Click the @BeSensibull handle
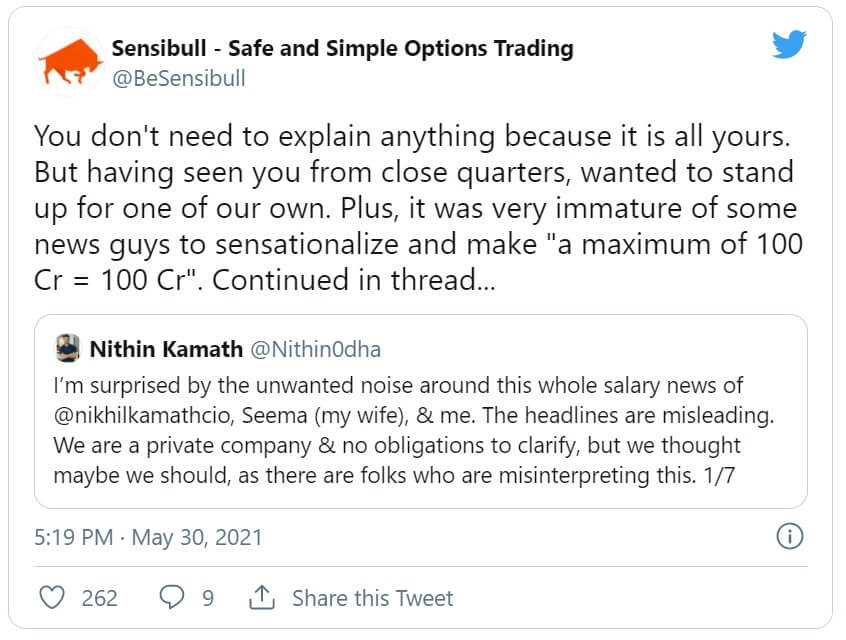 tap(178, 78)
